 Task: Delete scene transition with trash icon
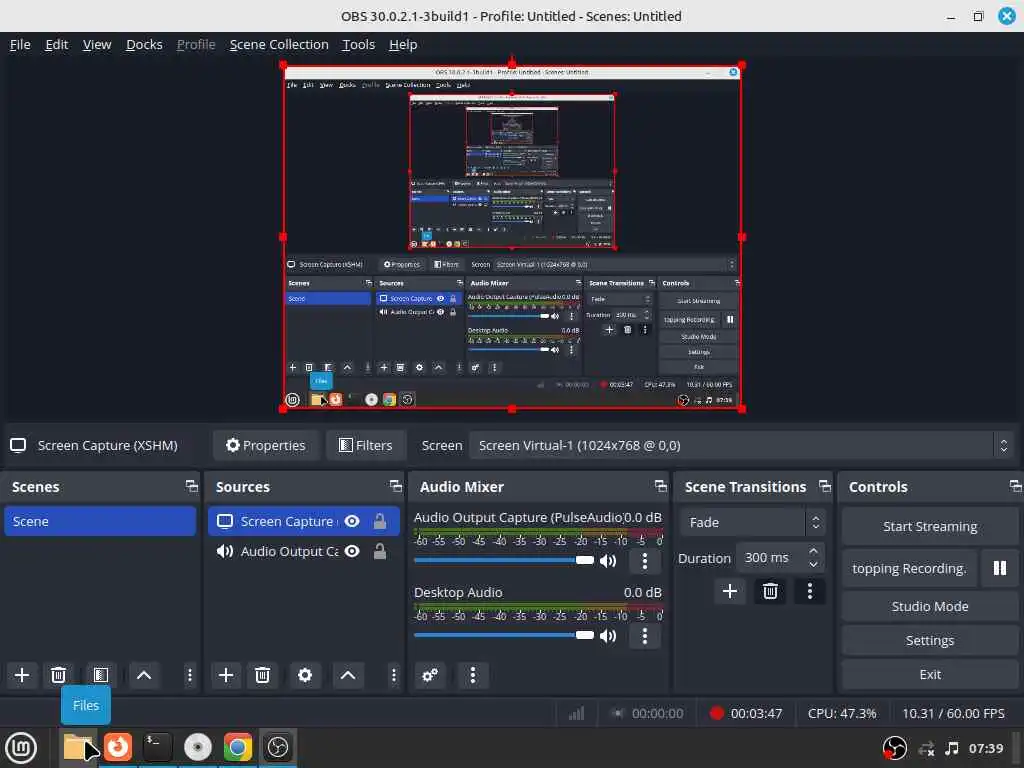(x=770, y=591)
